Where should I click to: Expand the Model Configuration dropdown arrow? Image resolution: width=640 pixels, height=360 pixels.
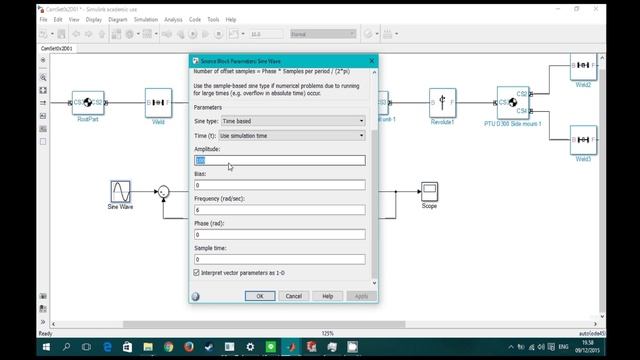[138, 34]
